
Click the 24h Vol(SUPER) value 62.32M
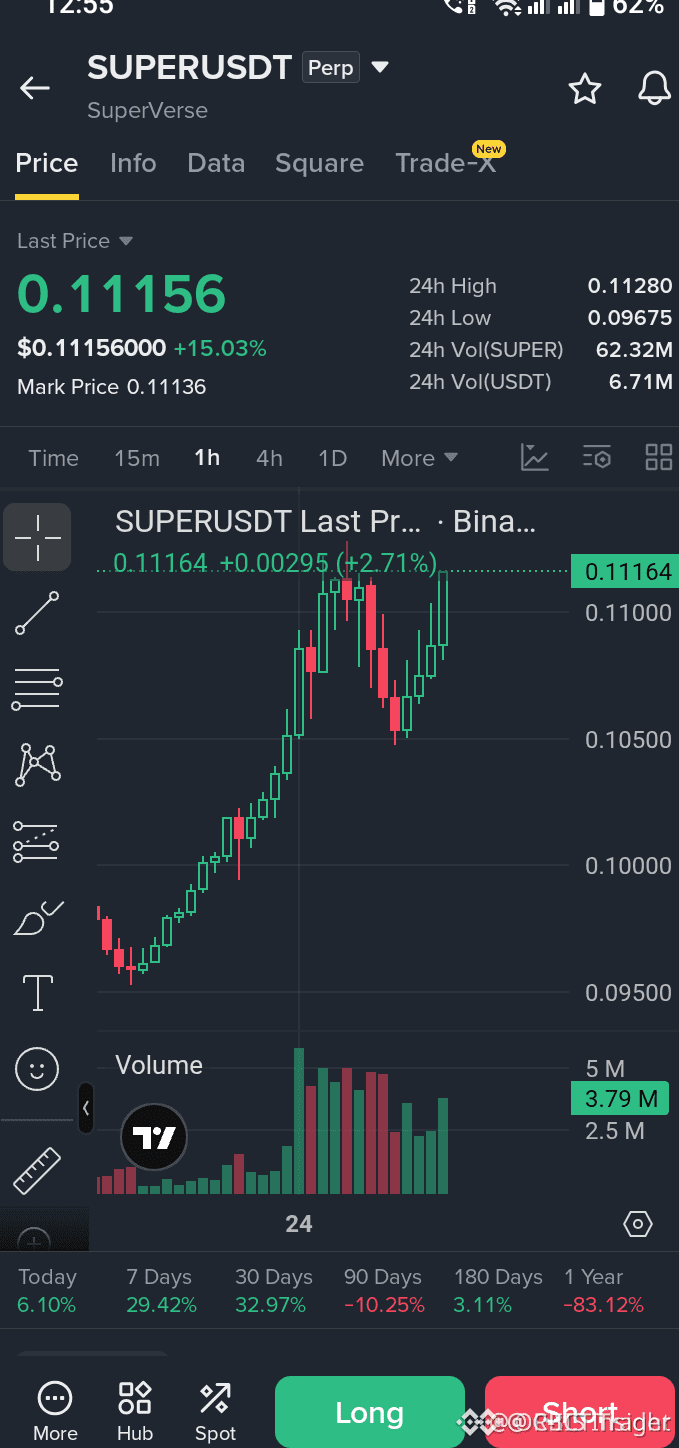(634, 350)
